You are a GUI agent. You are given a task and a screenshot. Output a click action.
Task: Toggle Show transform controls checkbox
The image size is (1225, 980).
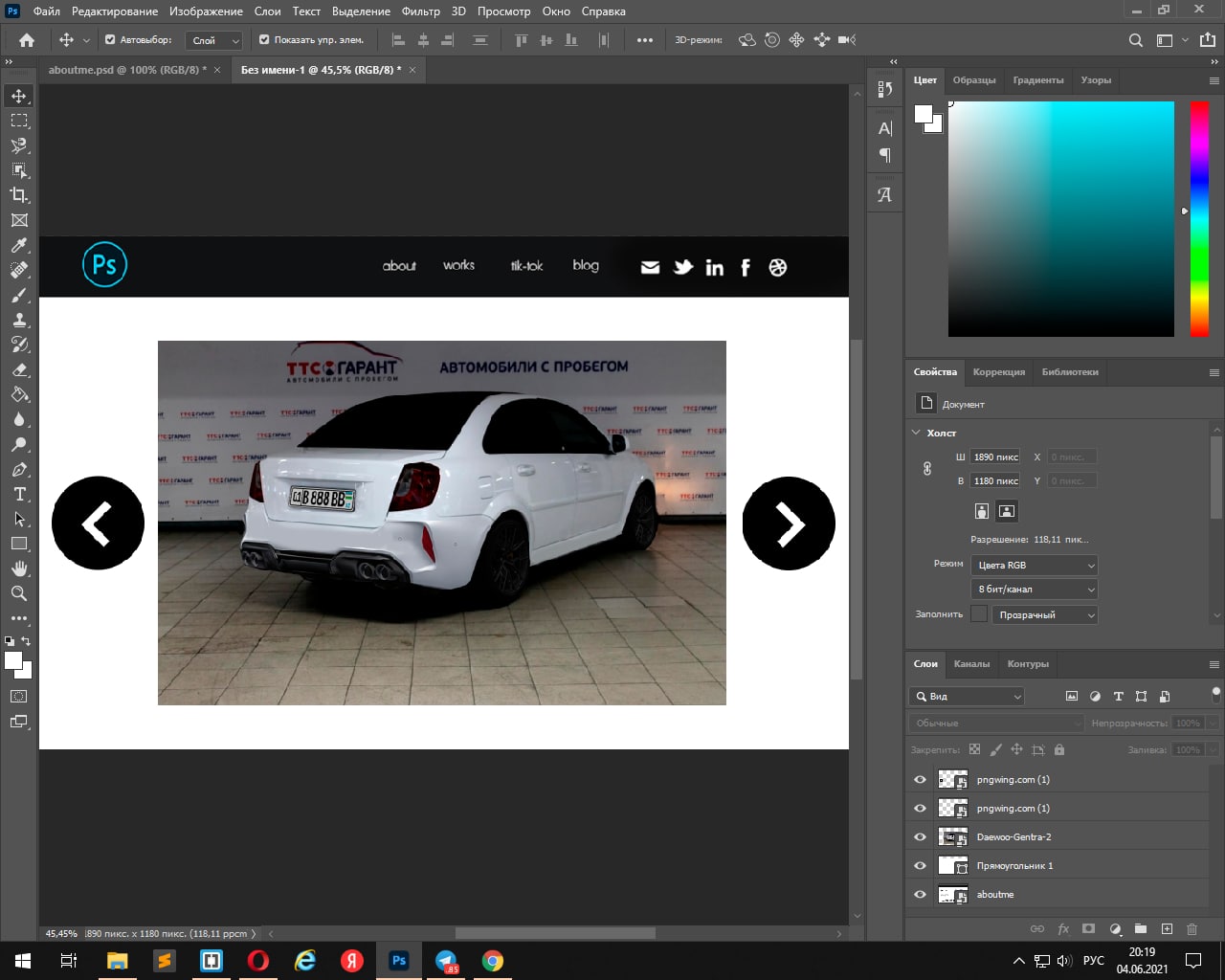[x=264, y=40]
